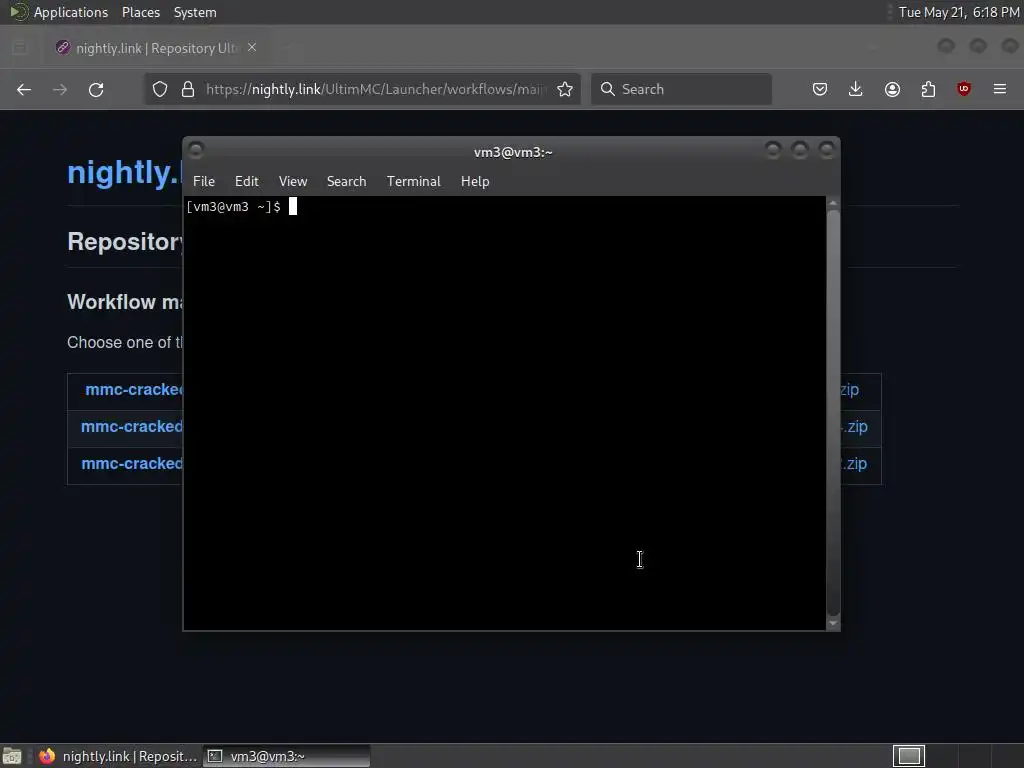Open terminal Terminal menu

pyautogui.click(x=413, y=182)
